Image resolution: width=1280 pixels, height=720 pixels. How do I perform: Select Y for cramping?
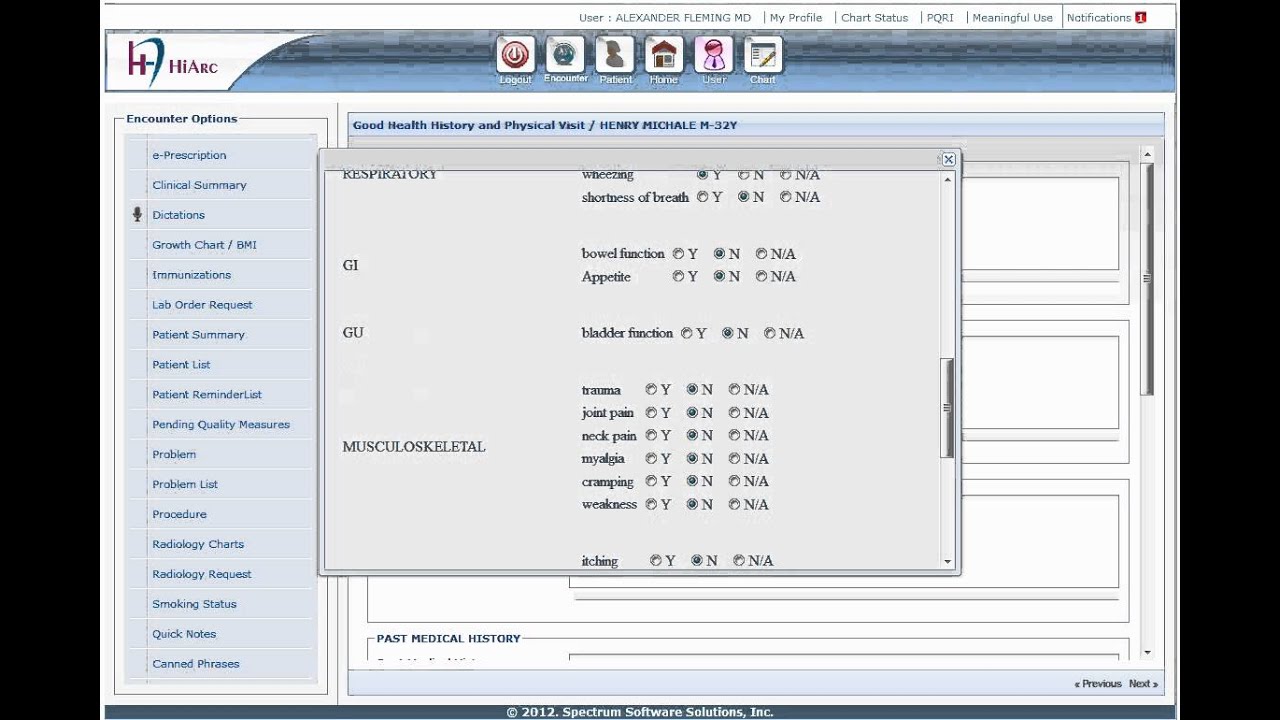[652, 481]
